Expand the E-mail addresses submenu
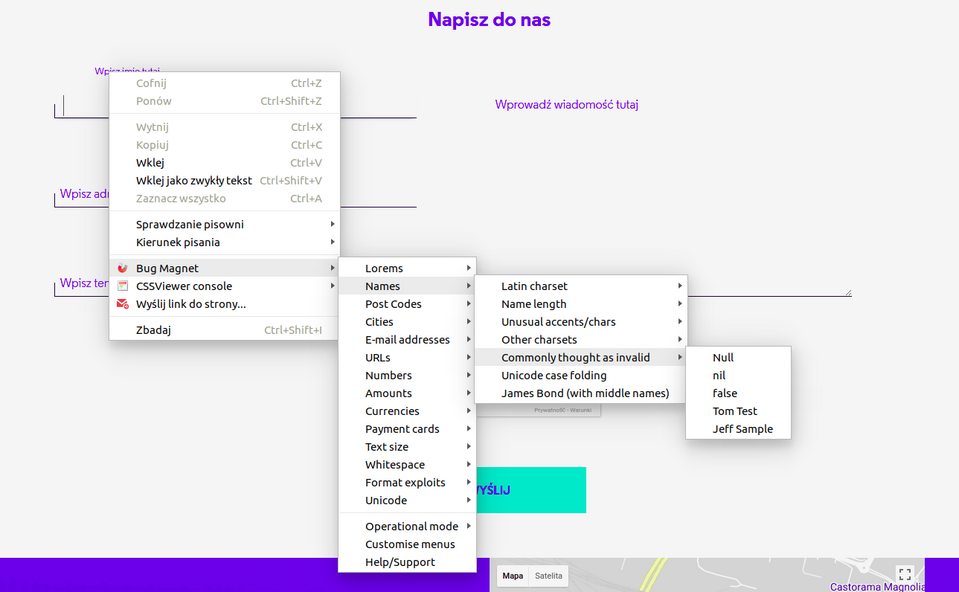The width and height of the screenshot is (959, 592). (407, 339)
